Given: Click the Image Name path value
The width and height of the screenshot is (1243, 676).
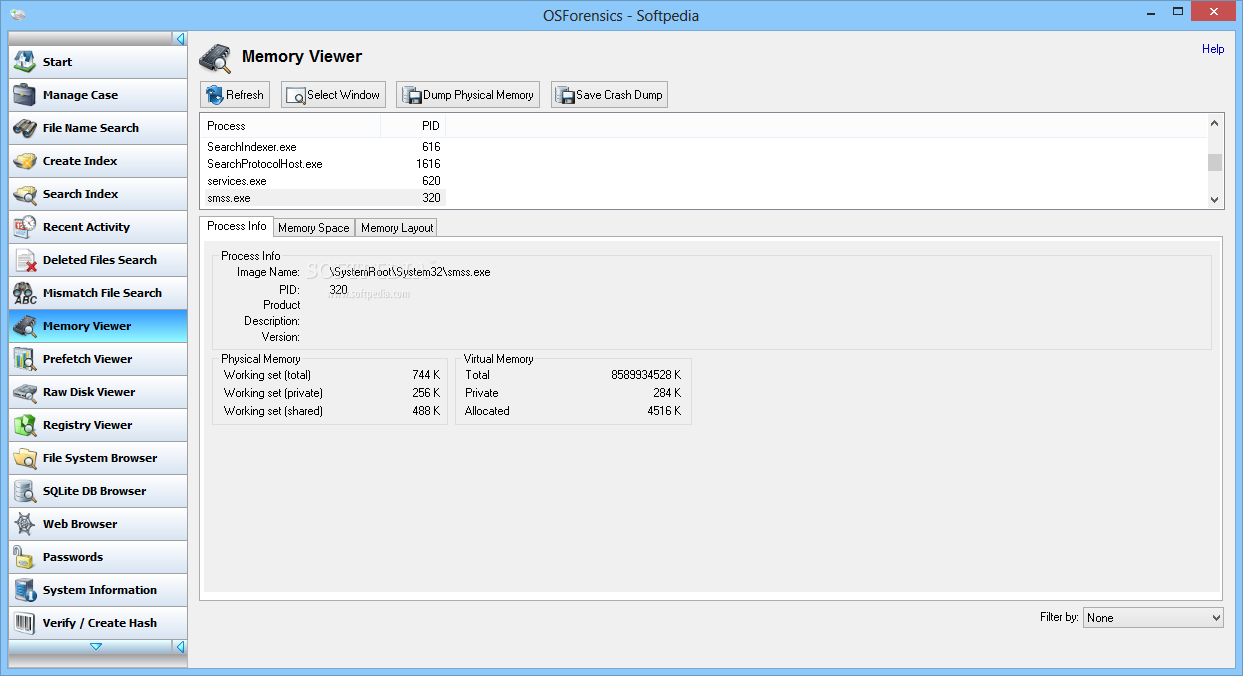Looking at the screenshot, I should click(410, 272).
